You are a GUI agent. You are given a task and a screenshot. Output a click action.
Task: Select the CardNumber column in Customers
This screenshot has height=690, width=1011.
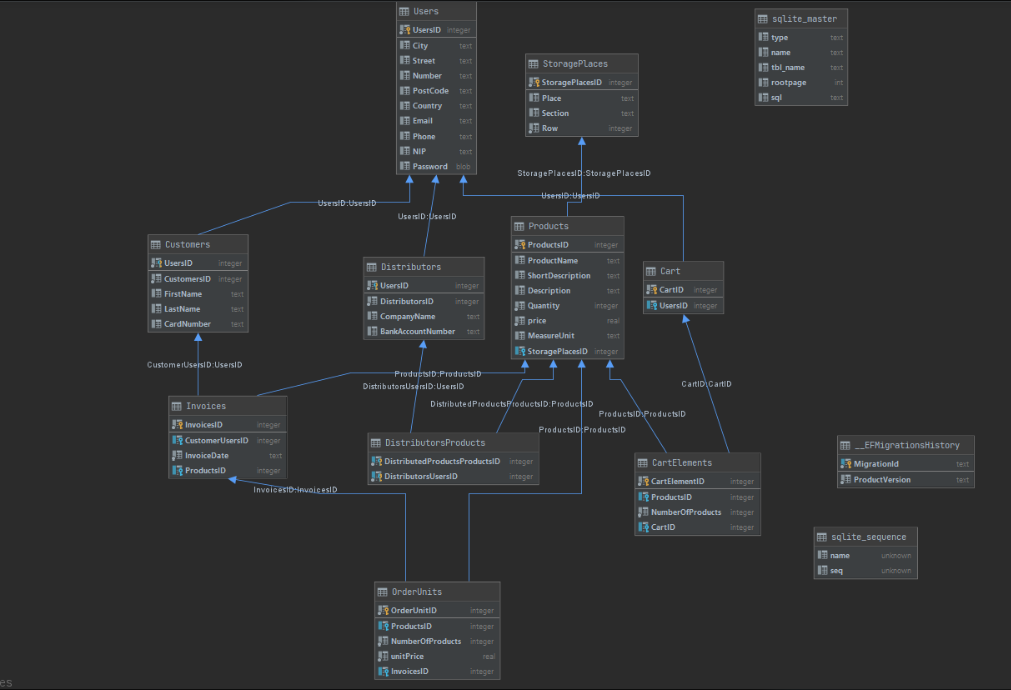click(x=198, y=324)
